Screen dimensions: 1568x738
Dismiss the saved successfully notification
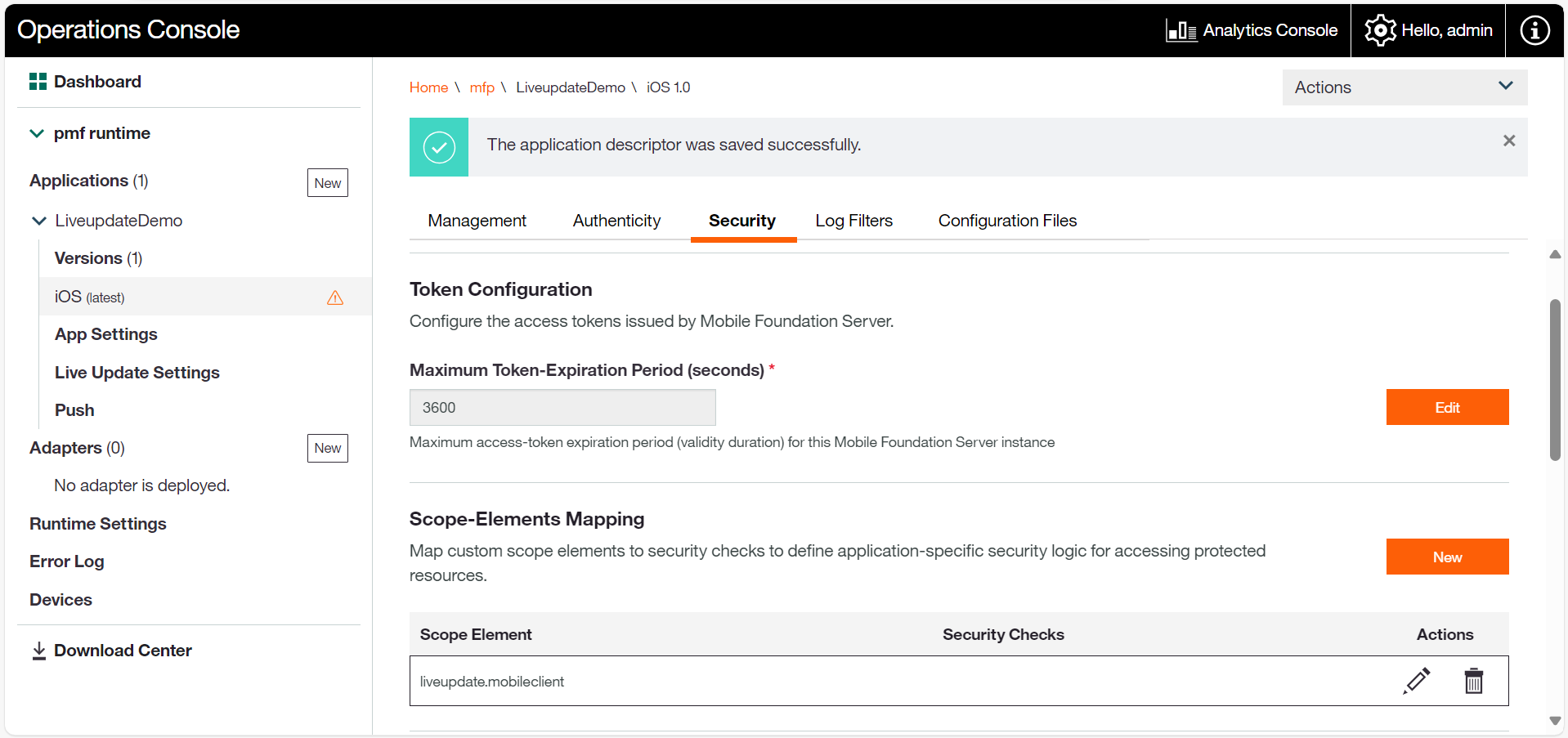tap(1508, 141)
